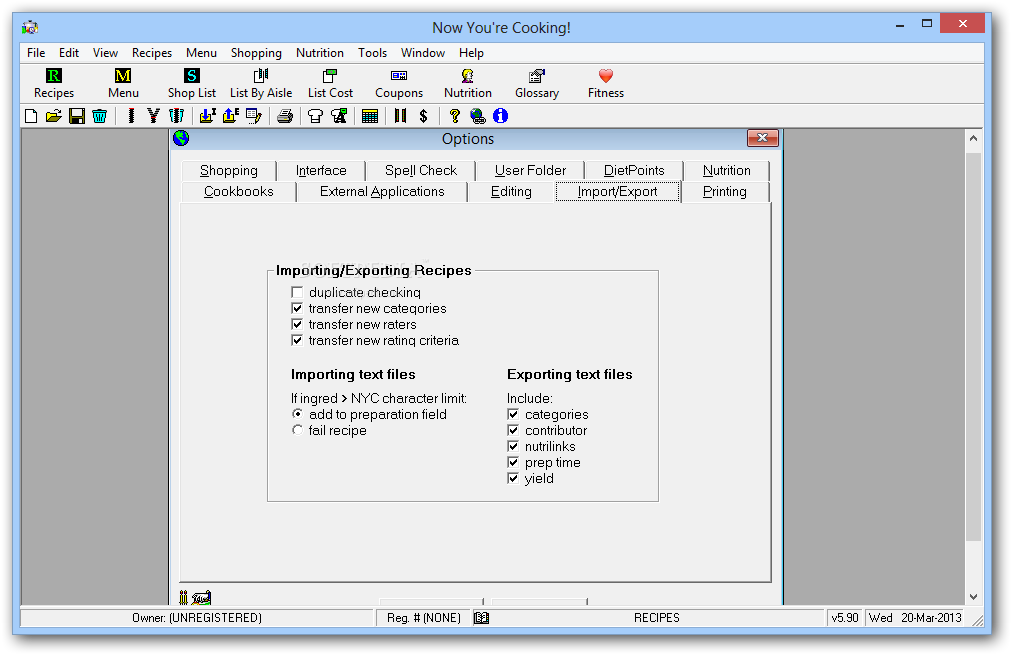Image resolution: width=1012 pixels, height=655 pixels.
Task: Switch to the Editing tab
Action: [x=511, y=192]
